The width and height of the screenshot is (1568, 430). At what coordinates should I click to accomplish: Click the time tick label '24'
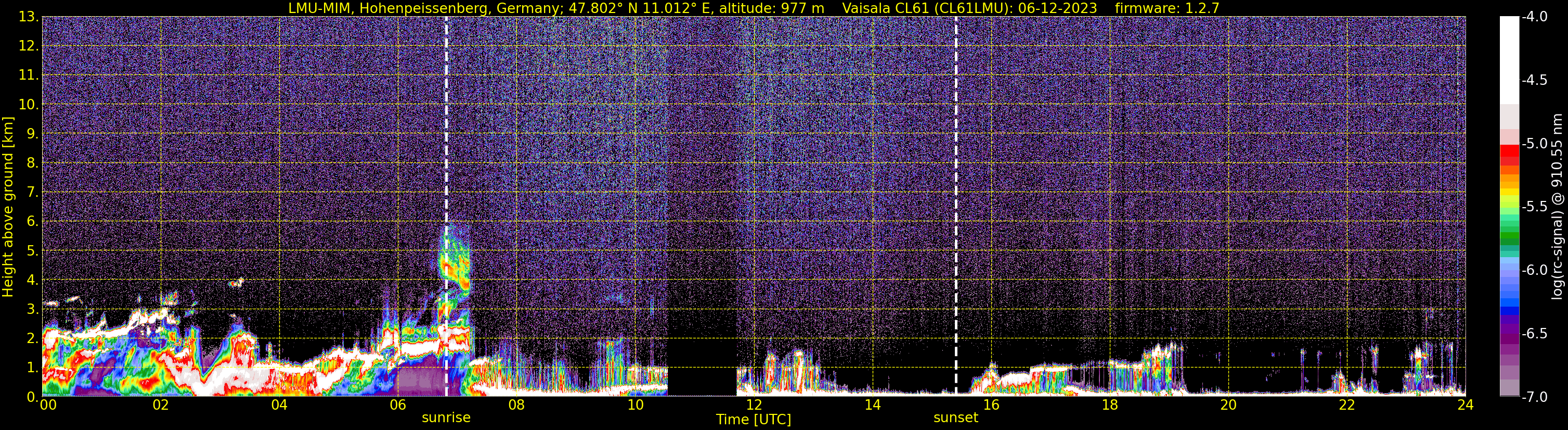tap(1465, 405)
